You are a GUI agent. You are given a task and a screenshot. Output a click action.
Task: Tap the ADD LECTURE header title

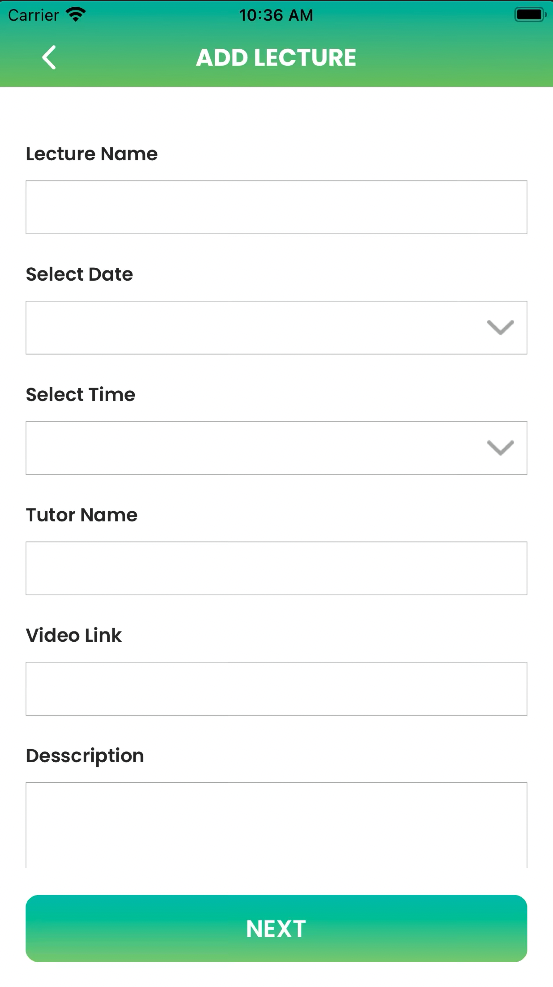click(x=276, y=58)
